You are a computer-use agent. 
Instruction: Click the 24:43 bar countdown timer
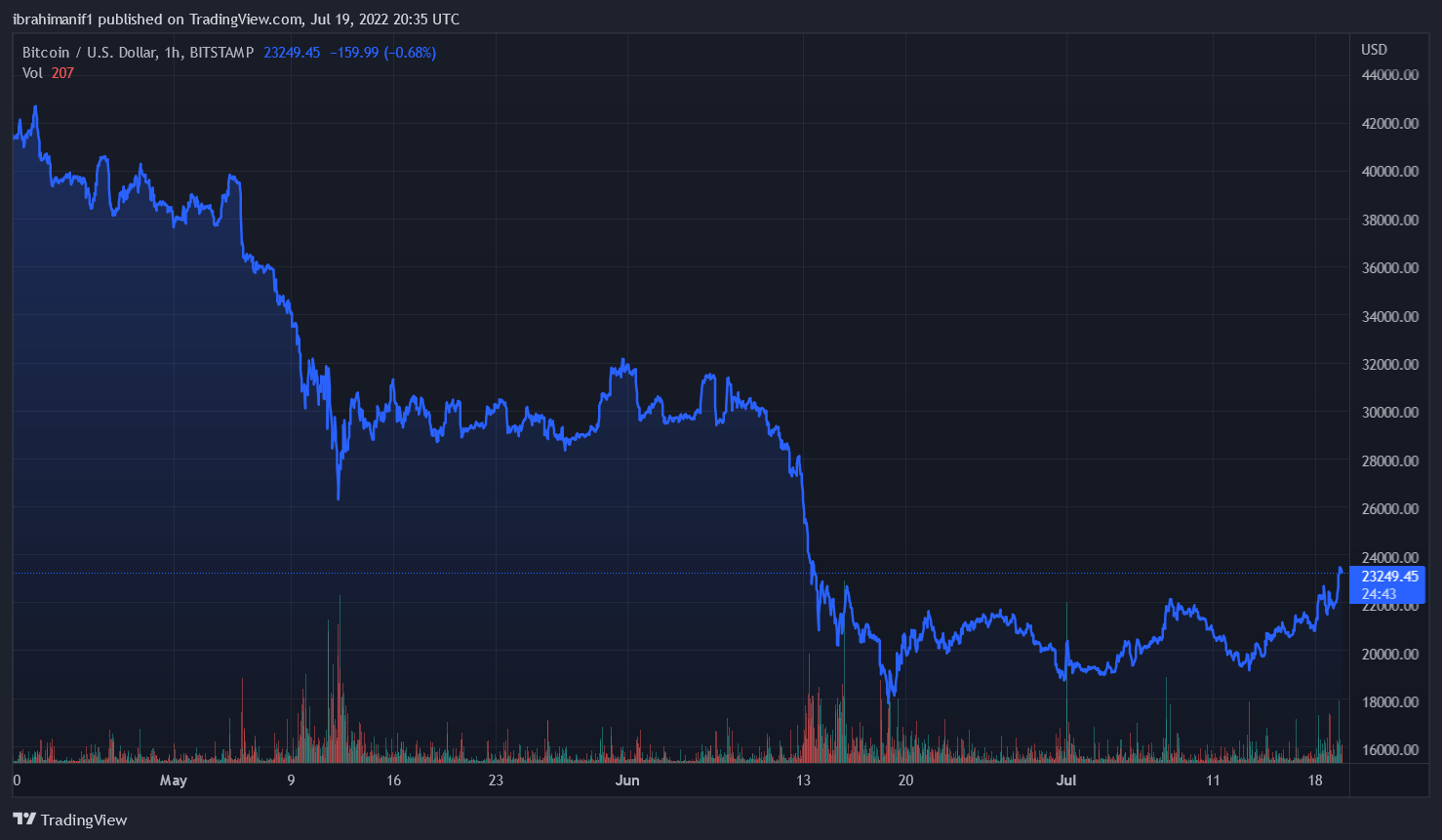coord(1379,594)
